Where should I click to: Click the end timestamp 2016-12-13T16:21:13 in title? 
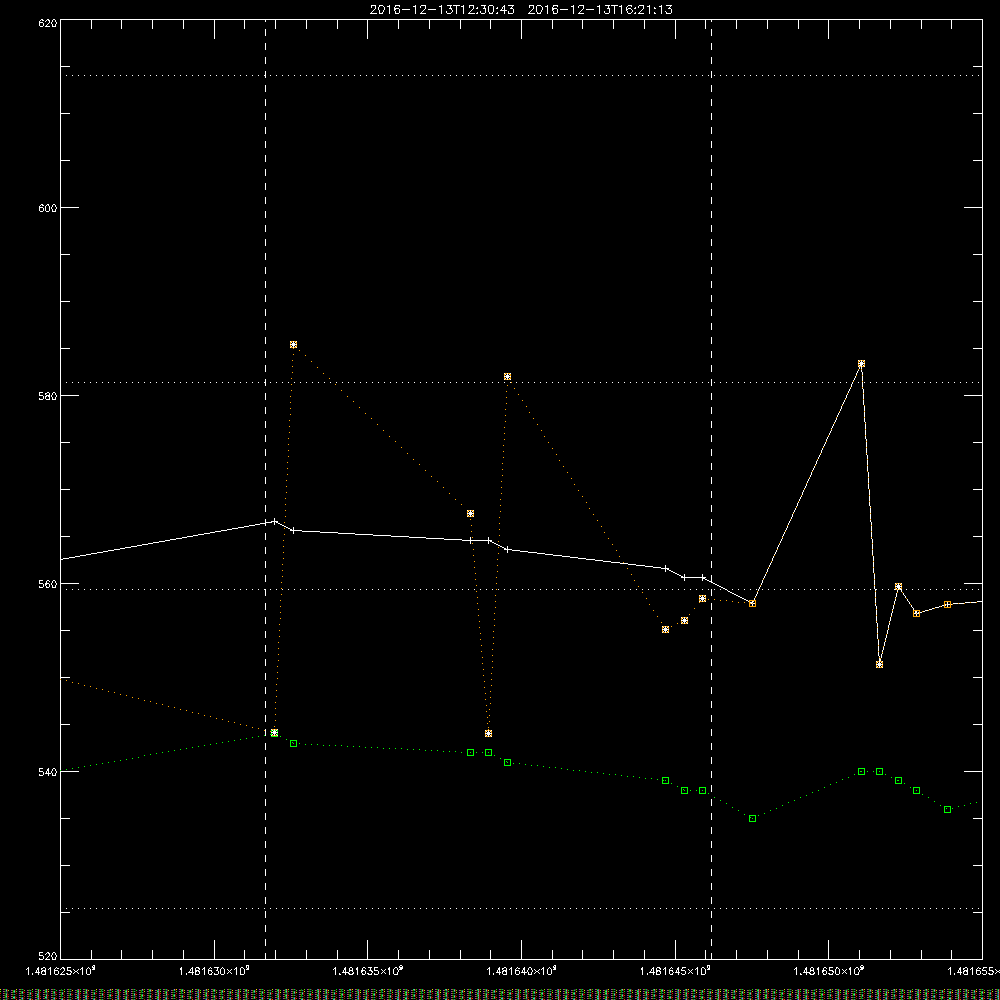point(600,10)
